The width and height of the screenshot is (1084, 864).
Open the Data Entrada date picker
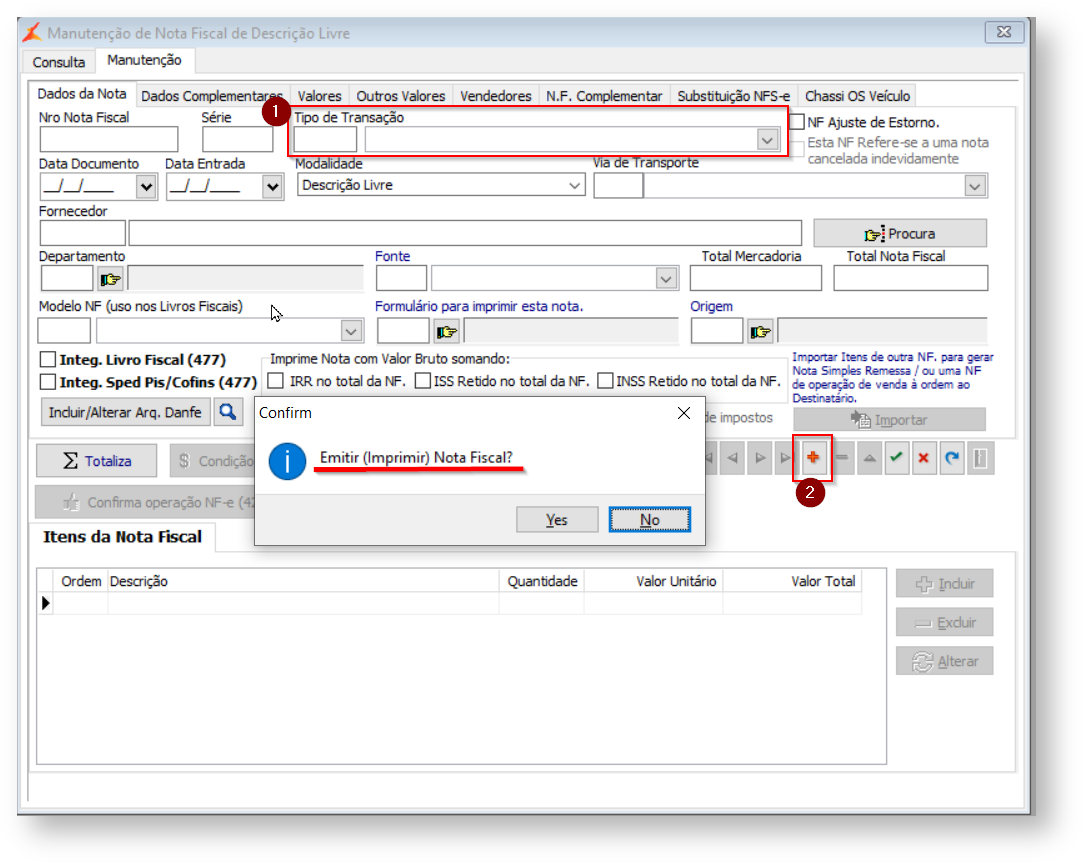[x=272, y=187]
